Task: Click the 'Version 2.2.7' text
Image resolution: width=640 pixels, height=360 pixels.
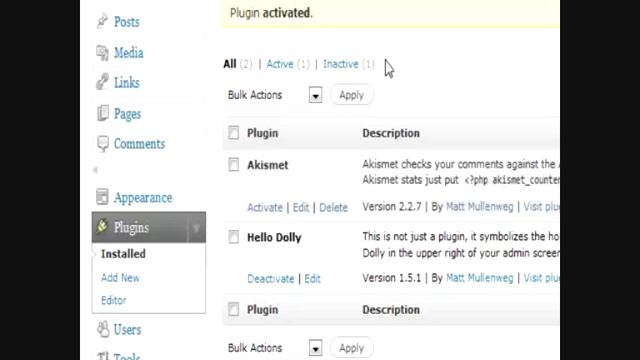Action: (x=392, y=207)
